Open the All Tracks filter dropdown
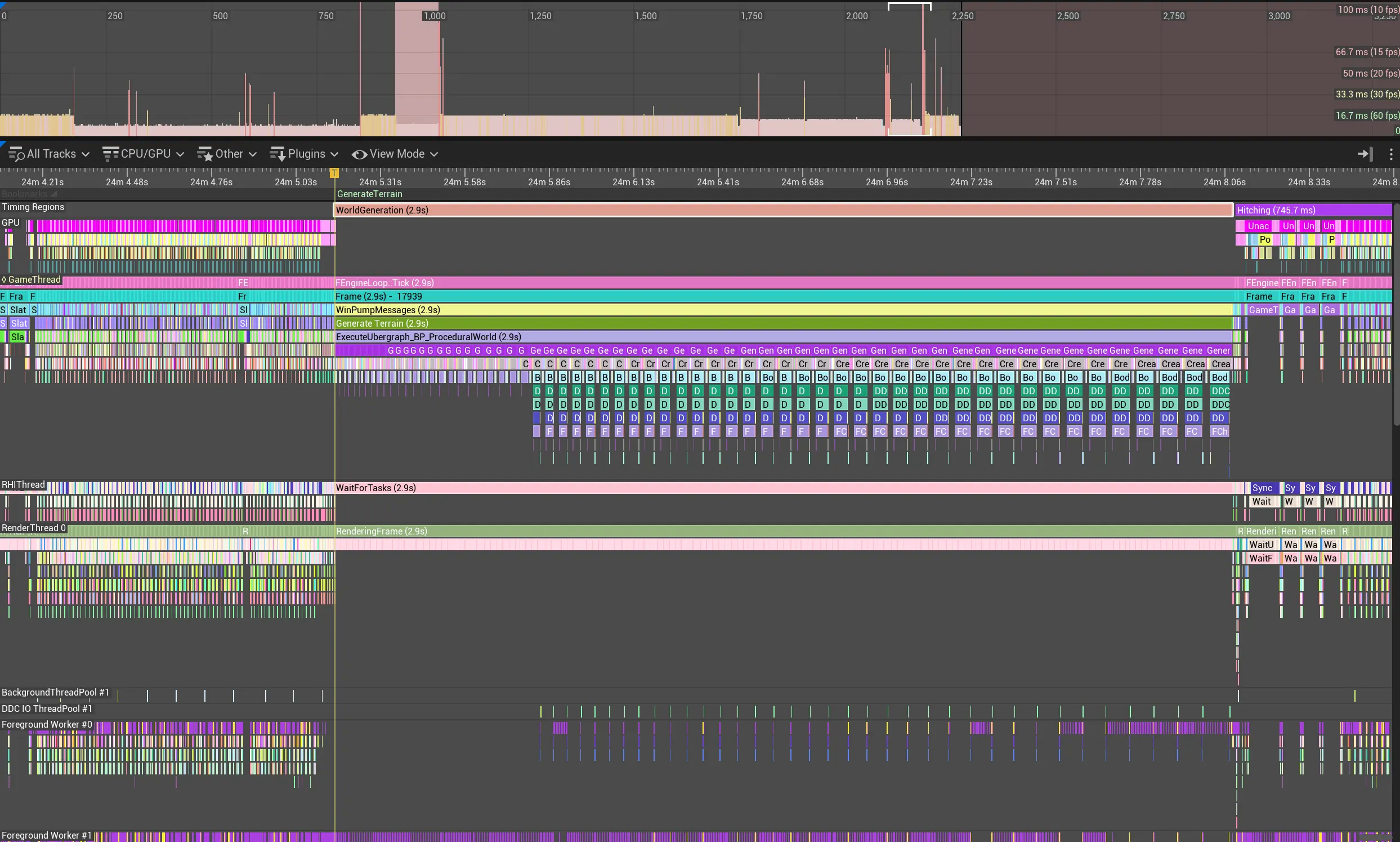1400x842 pixels. click(49, 154)
